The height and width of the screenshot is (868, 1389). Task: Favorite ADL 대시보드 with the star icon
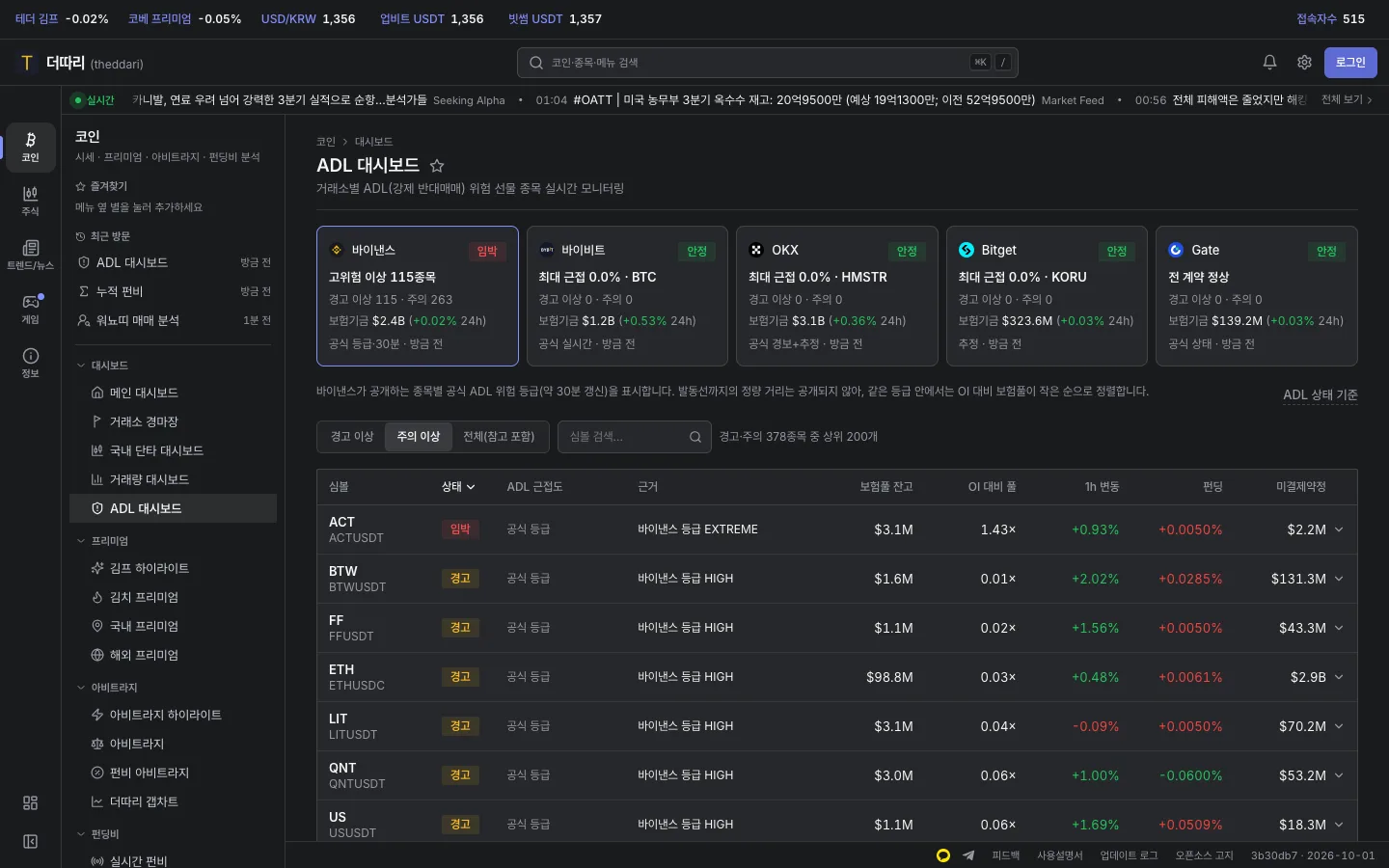coord(437,166)
